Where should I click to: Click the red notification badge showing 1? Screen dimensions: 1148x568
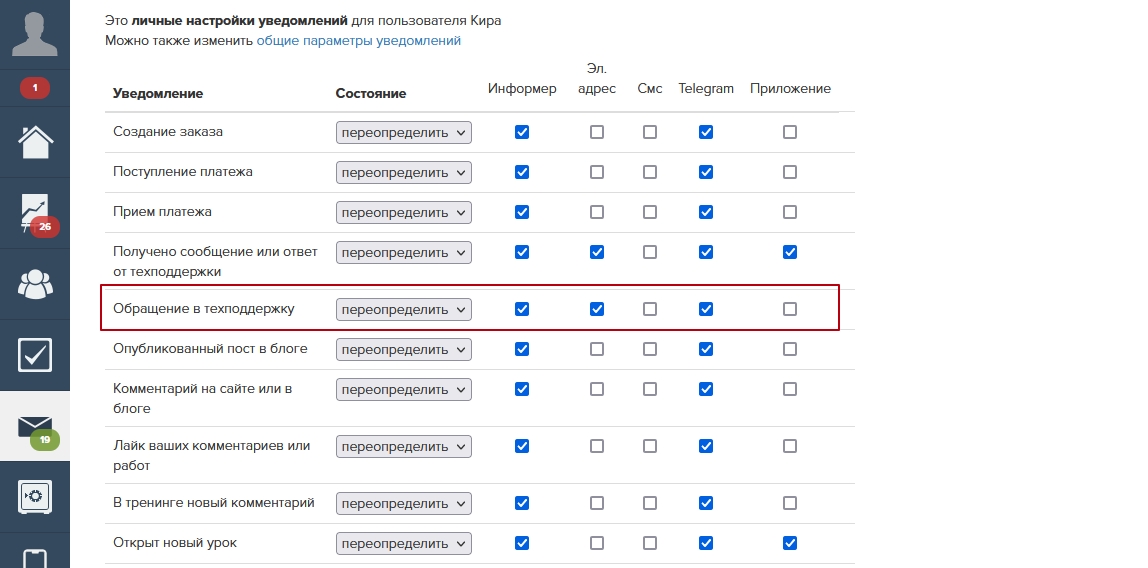35,88
